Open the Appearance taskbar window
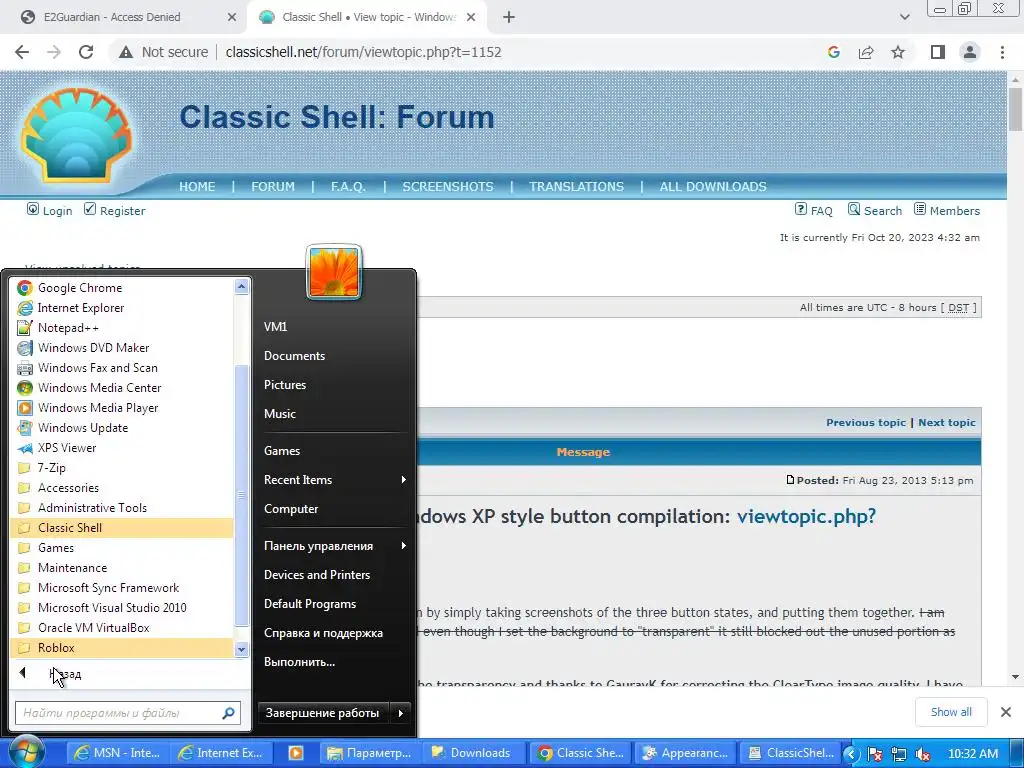Viewport: 1024px width, 768px height. click(x=685, y=753)
